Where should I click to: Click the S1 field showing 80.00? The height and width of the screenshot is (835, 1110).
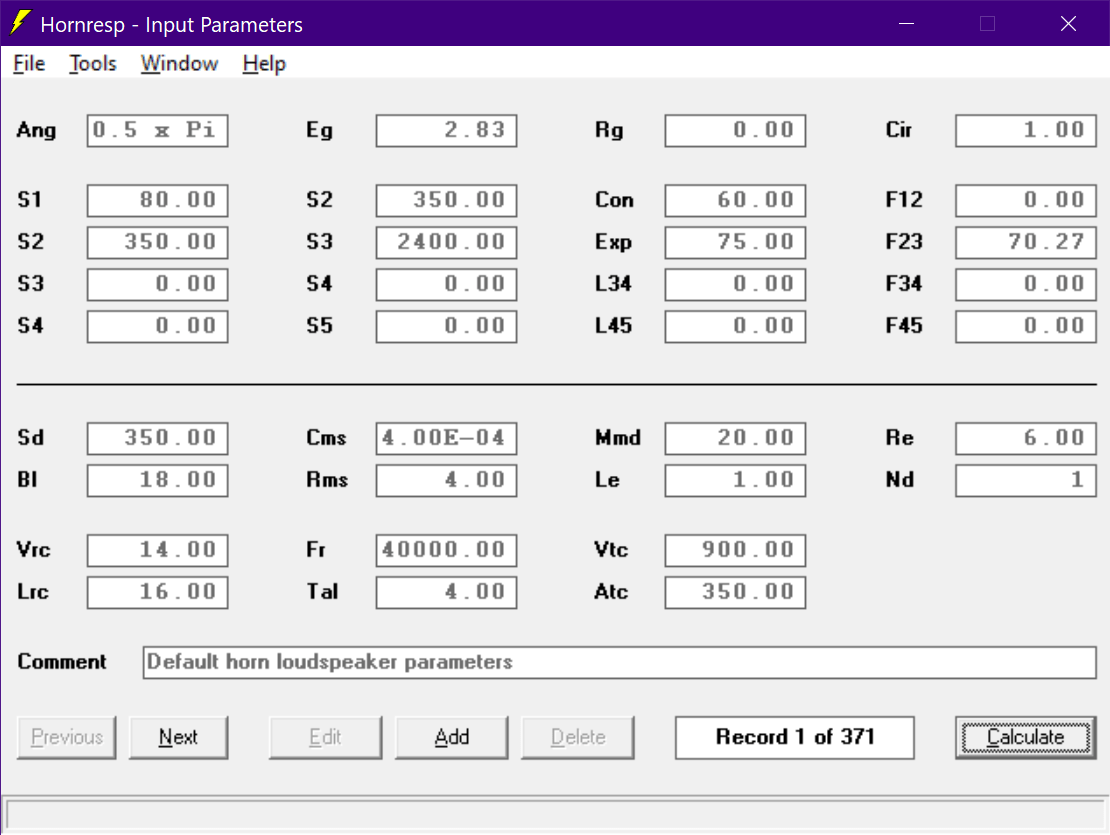pos(157,200)
